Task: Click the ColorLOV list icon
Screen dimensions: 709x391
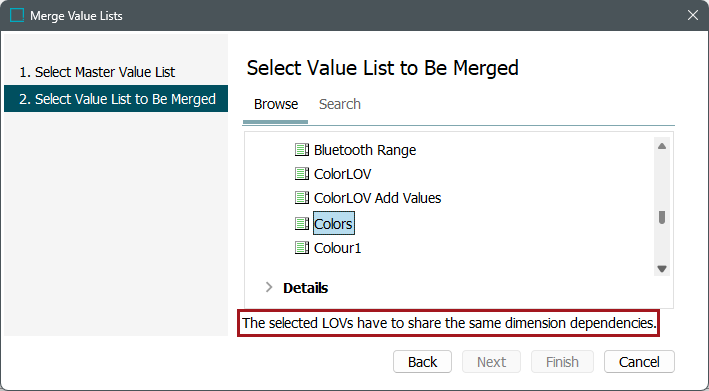Action: pyautogui.click(x=302, y=174)
